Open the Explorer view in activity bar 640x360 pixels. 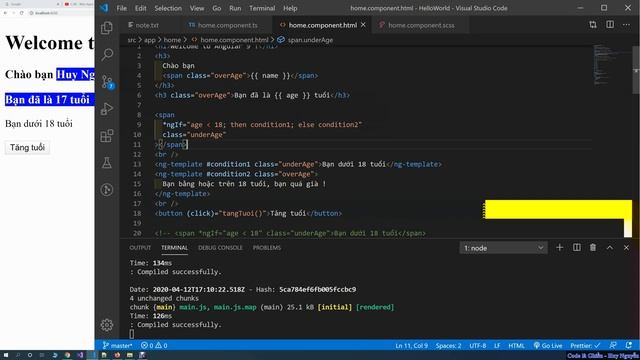(107, 28)
